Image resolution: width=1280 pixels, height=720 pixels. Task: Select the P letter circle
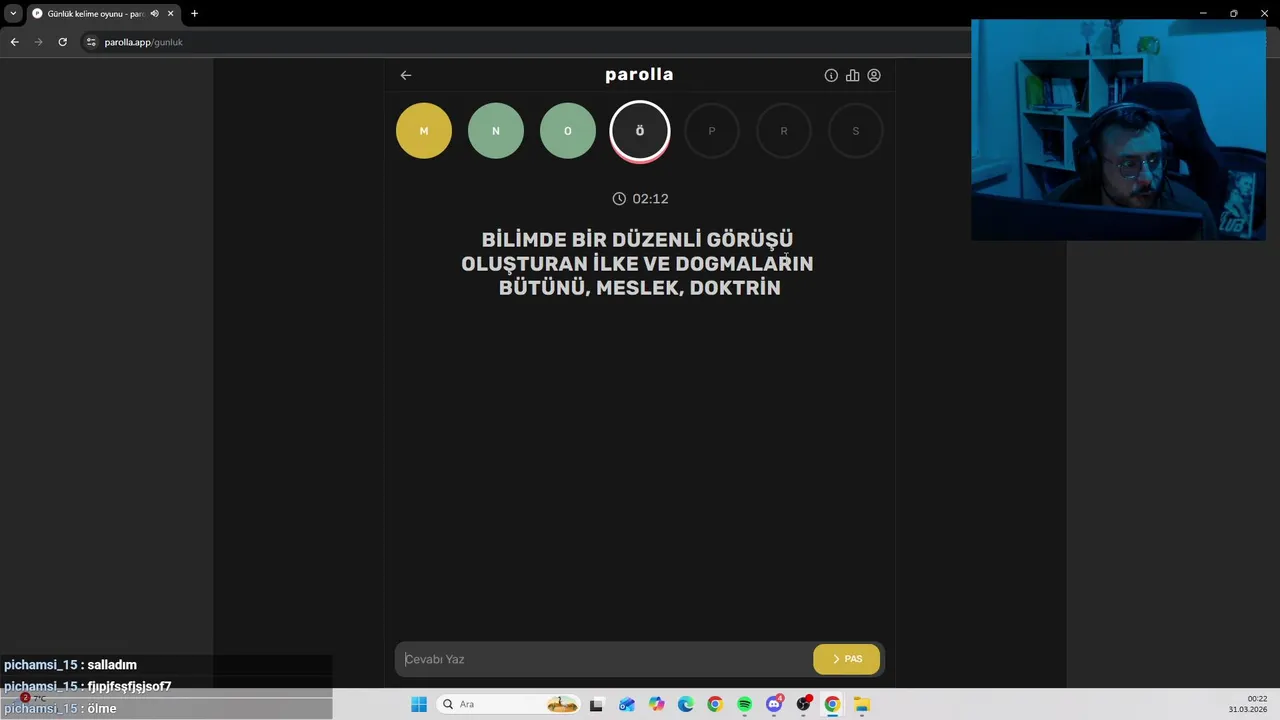click(x=712, y=131)
